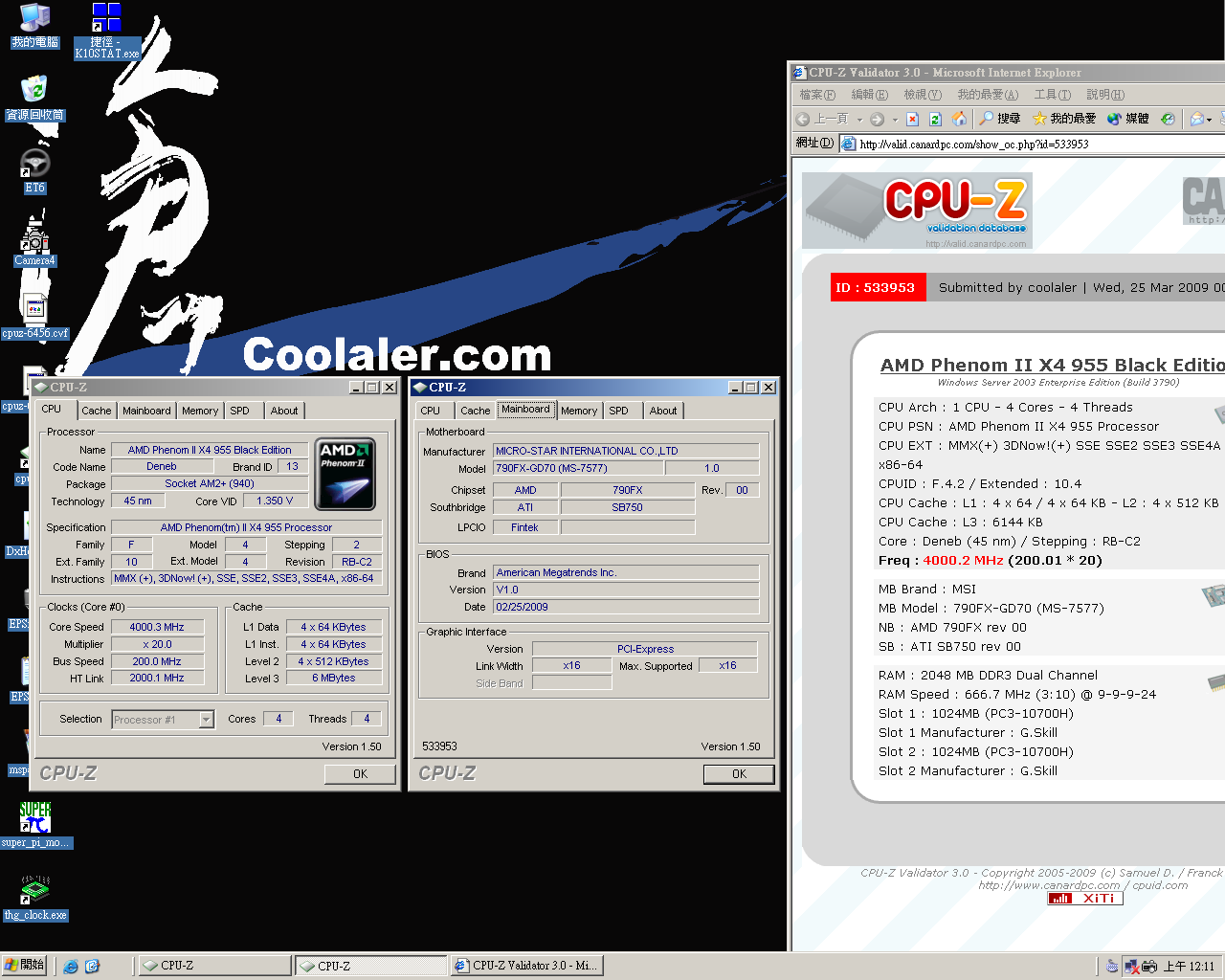Switch to Cache tab in right CPU-Z window

pos(475,411)
